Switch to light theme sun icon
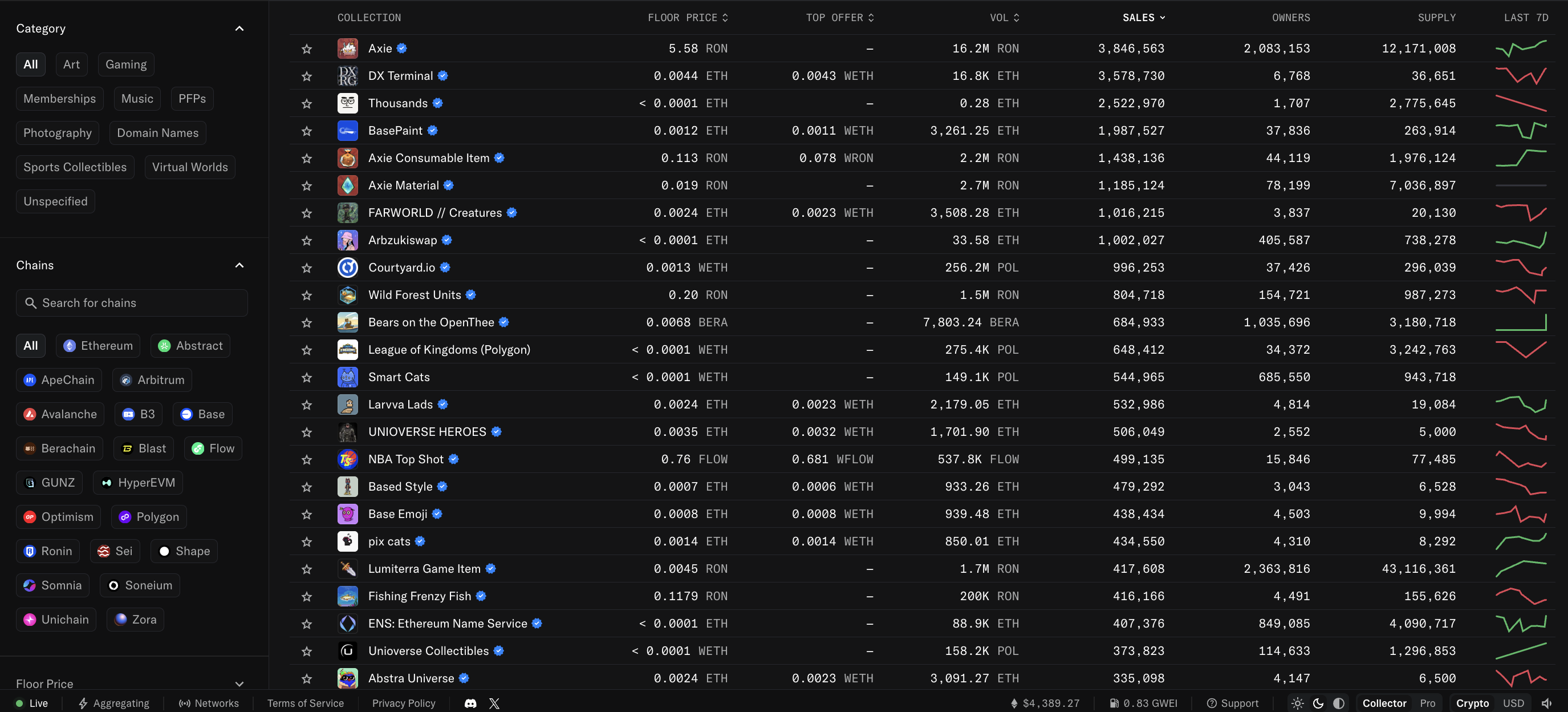The height and width of the screenshot is (712, 1568). point(1297,703)
